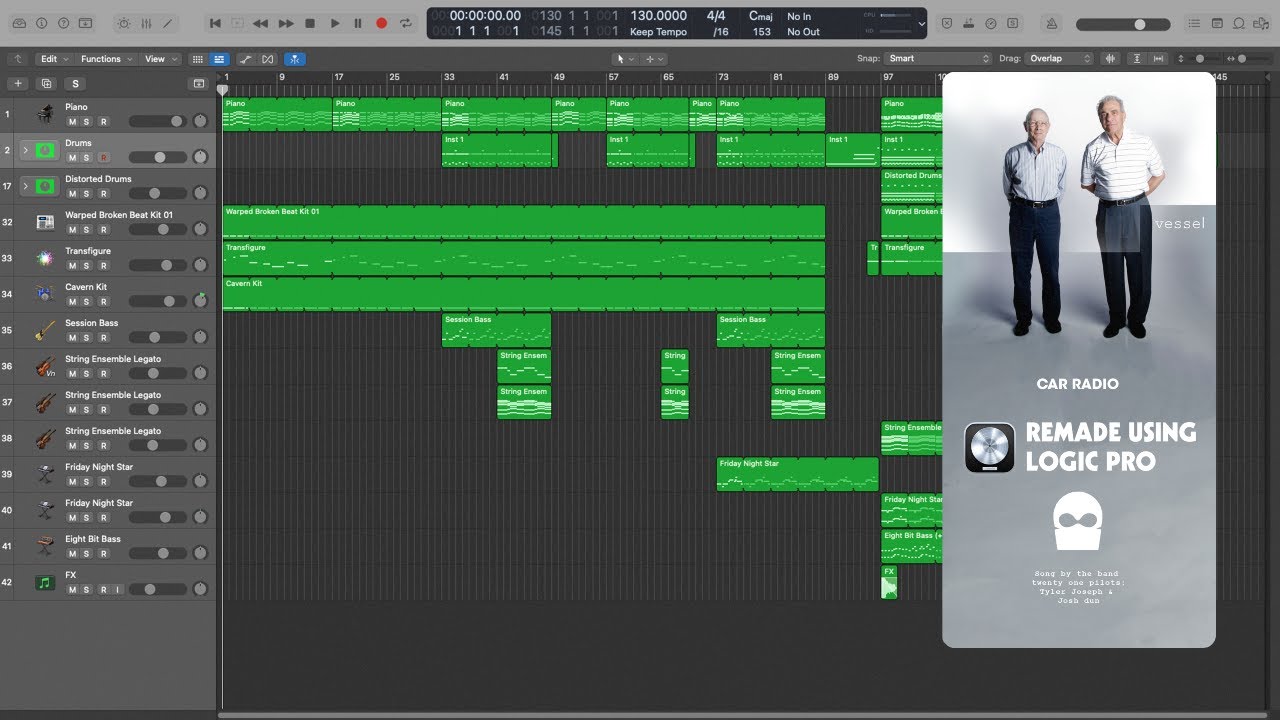
Task: Solo the Session Bass track
Action: [87, 338]
